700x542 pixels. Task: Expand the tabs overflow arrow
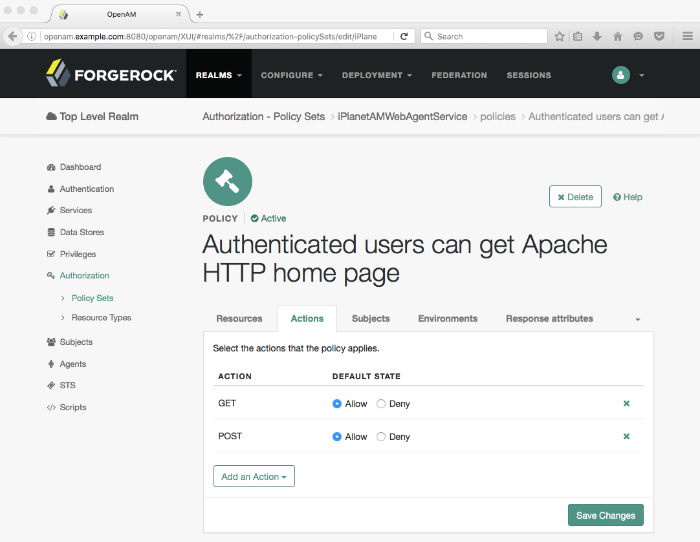(638, 319)
